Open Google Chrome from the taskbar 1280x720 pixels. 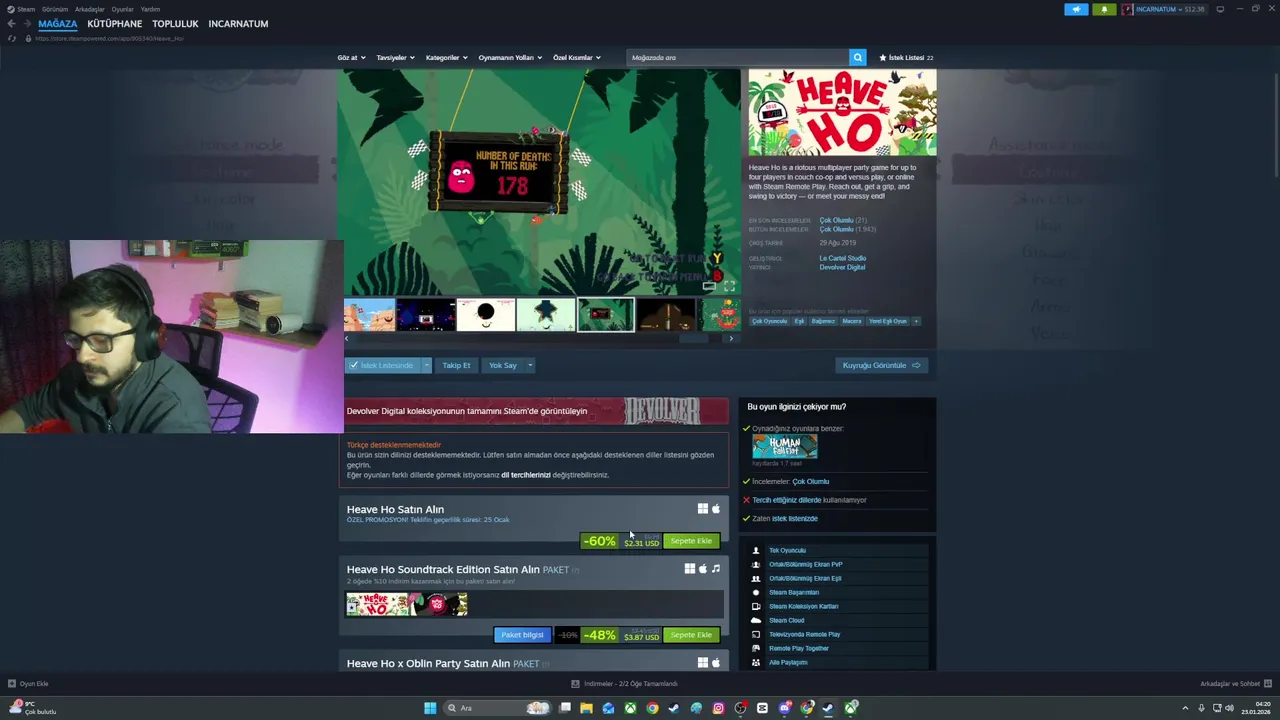[x=652, y=708]
